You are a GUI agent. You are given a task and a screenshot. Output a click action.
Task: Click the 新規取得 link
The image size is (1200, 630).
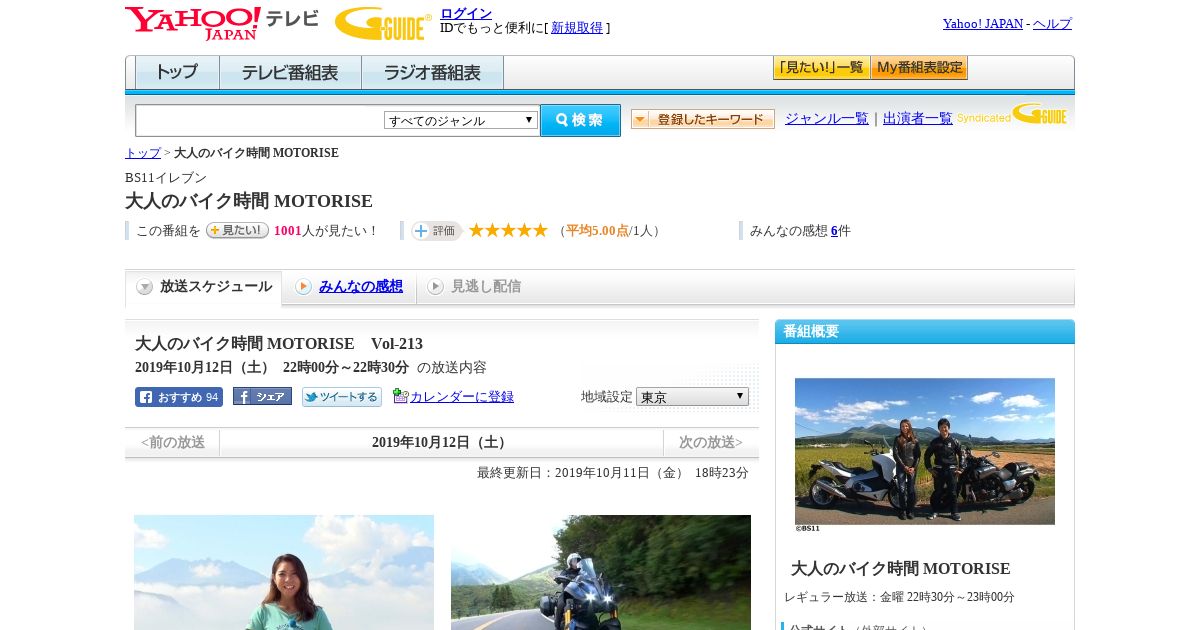577,28
